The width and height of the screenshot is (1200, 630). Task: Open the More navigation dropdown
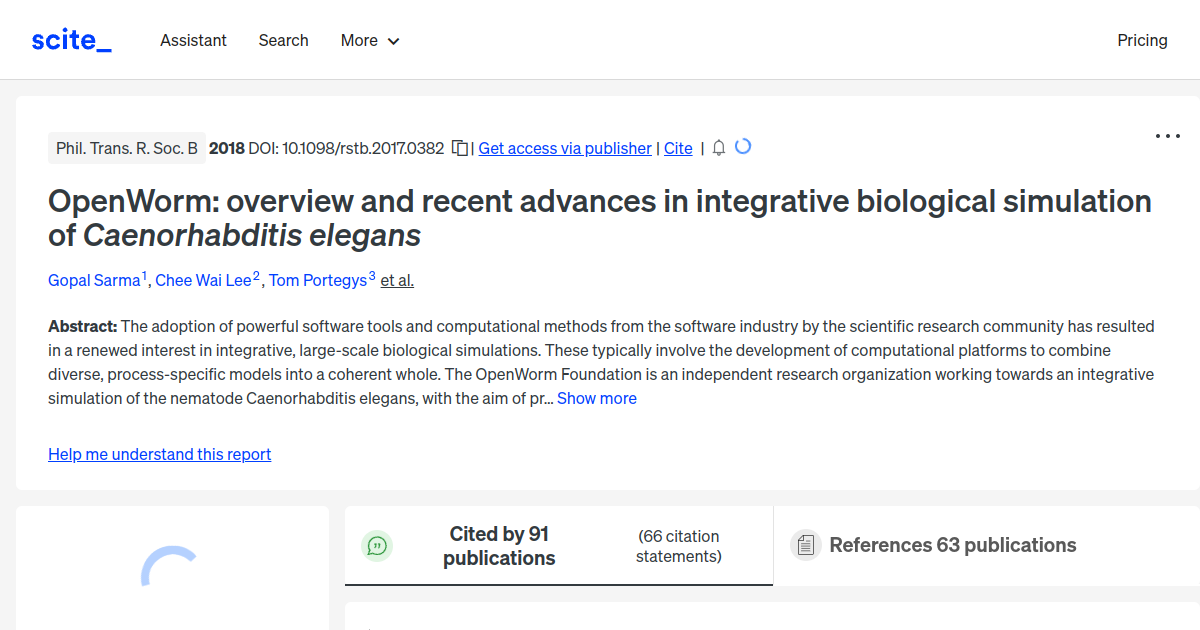coord(369,40)
